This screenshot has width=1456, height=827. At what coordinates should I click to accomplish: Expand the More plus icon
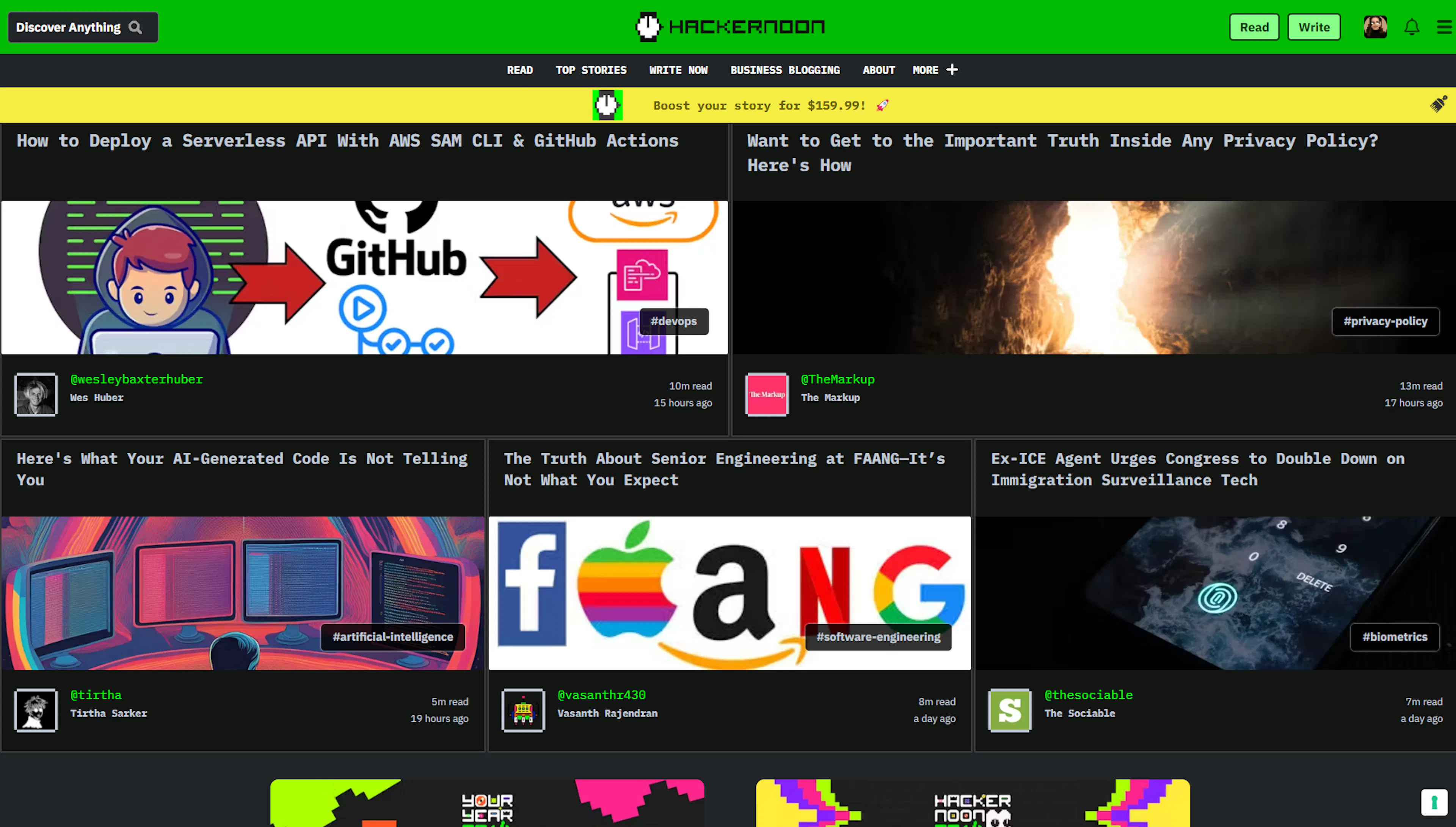coord(952,69)
